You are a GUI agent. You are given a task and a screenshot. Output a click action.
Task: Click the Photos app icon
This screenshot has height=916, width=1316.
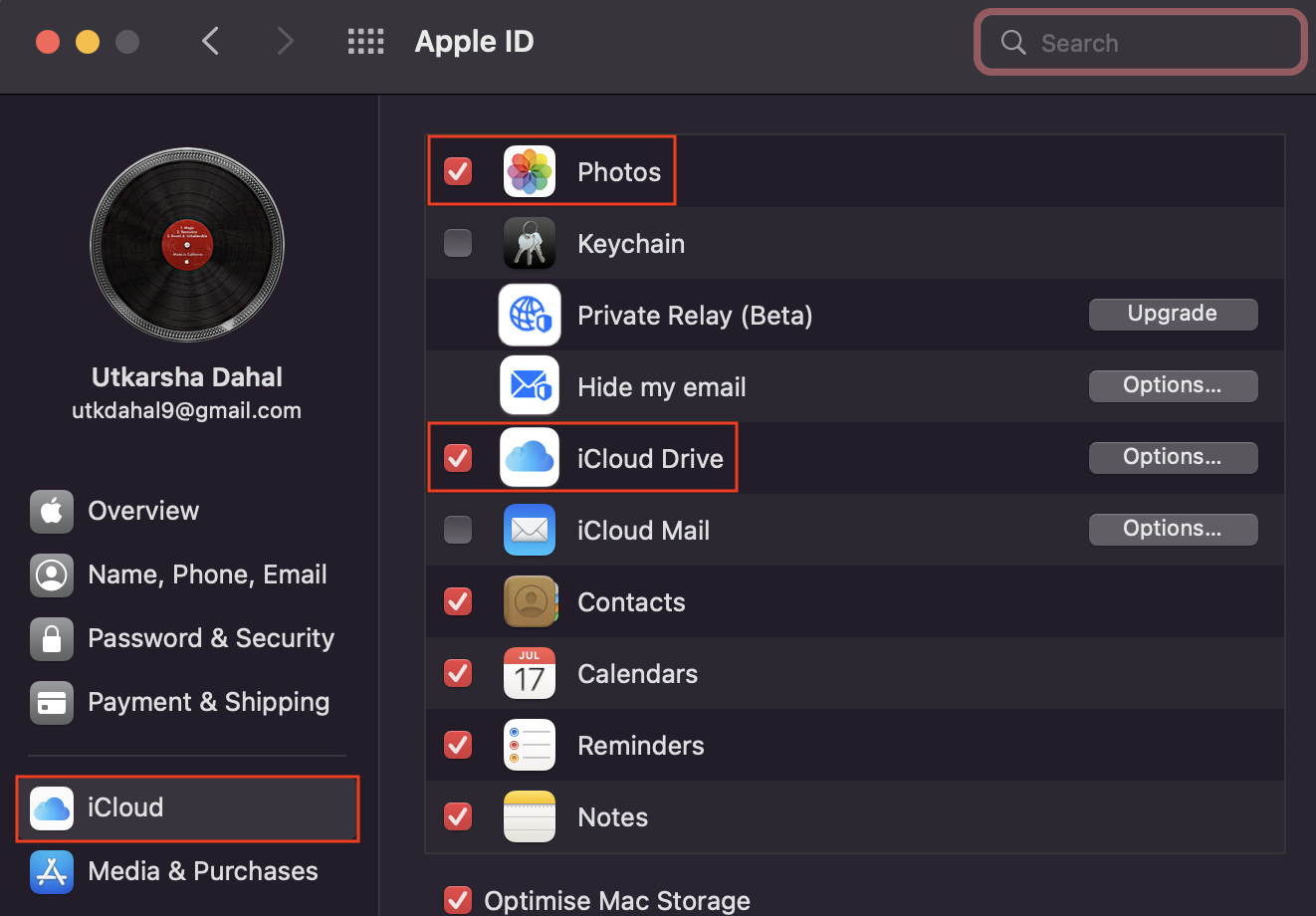530,171
